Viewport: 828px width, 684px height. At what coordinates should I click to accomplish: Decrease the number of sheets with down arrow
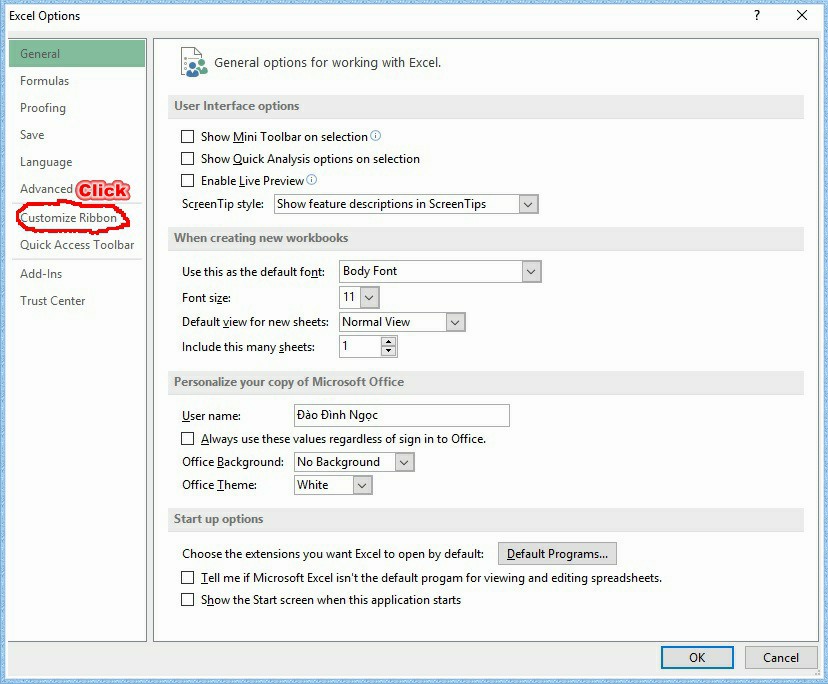(x=389, y=351)
